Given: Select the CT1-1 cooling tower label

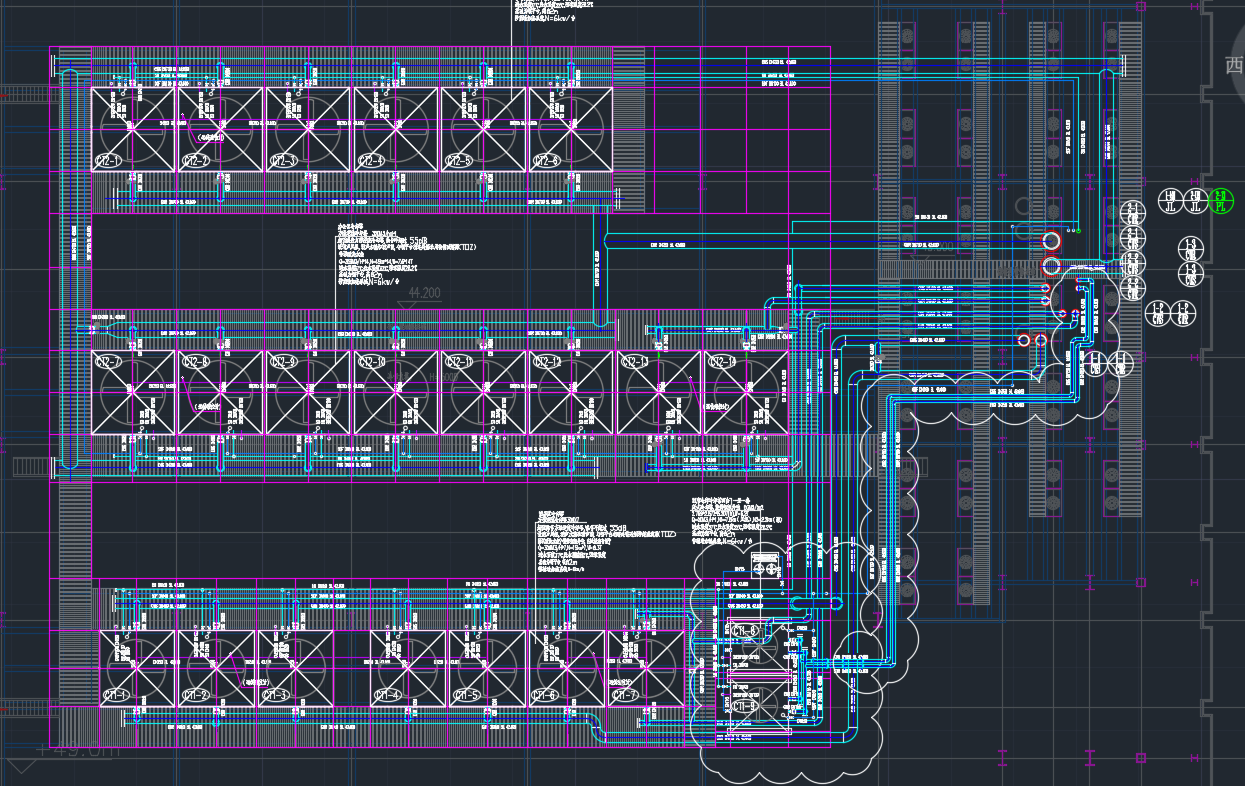Looking at the screenshot, I should pos(116,695).
